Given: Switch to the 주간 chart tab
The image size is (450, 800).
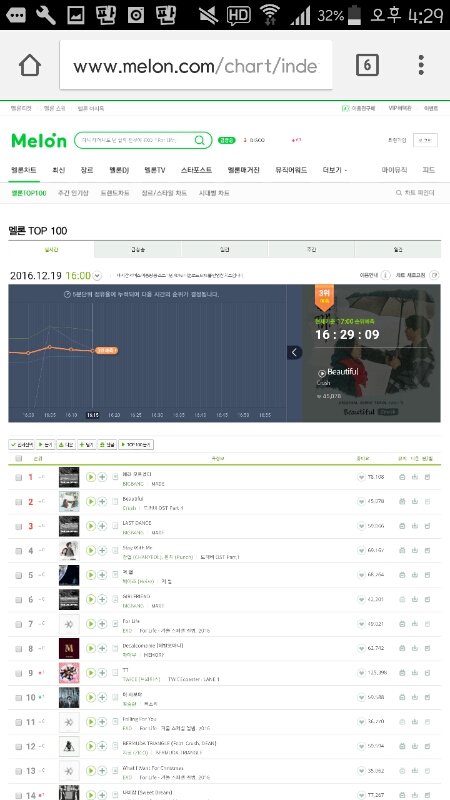Looking at the screenshot, I should pos(311,250).
